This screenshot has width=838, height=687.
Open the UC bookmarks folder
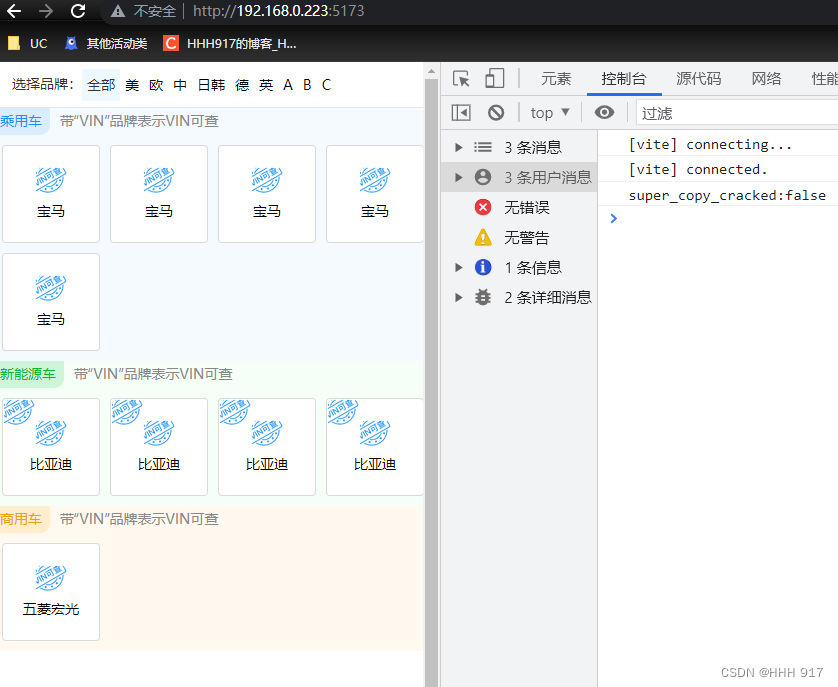click(x=28, y=43)
